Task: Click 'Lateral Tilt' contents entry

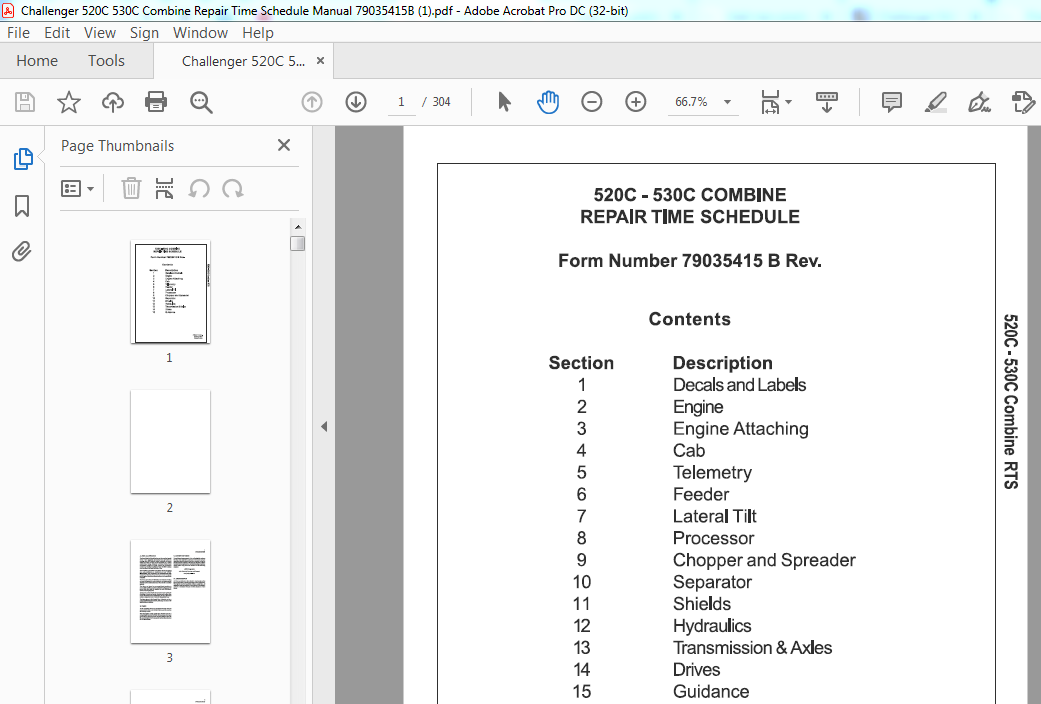Action: [714, 516]
